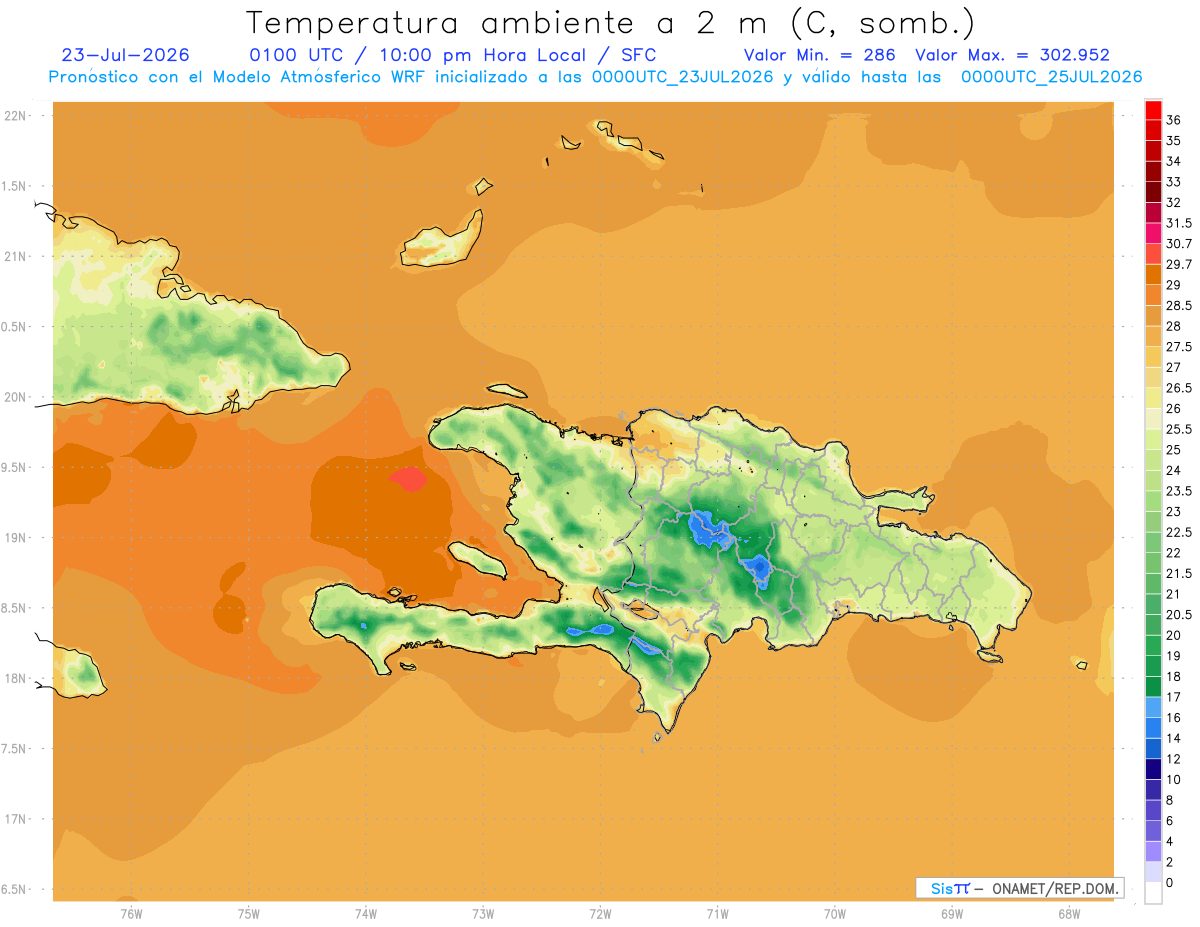The image size is (1200, 927).
Task: Pick the lavender swatch between 4 and 2
Action: (x=1153, y=851)
